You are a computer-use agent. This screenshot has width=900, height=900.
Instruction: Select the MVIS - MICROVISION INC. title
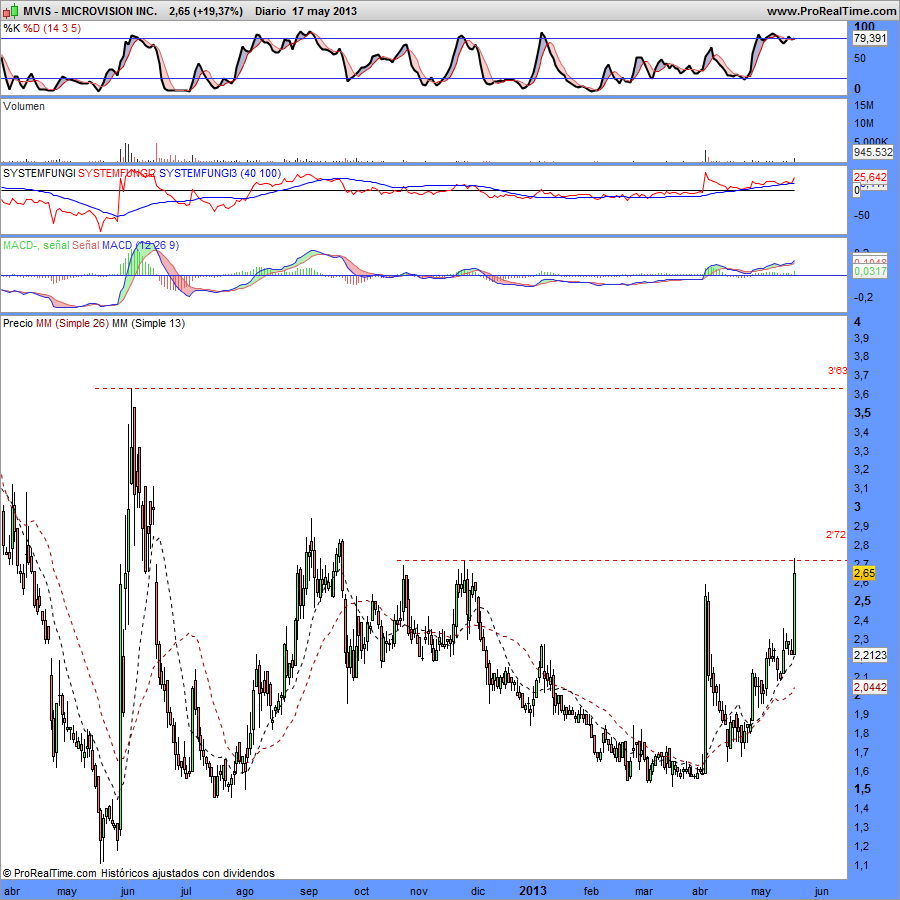90,11
